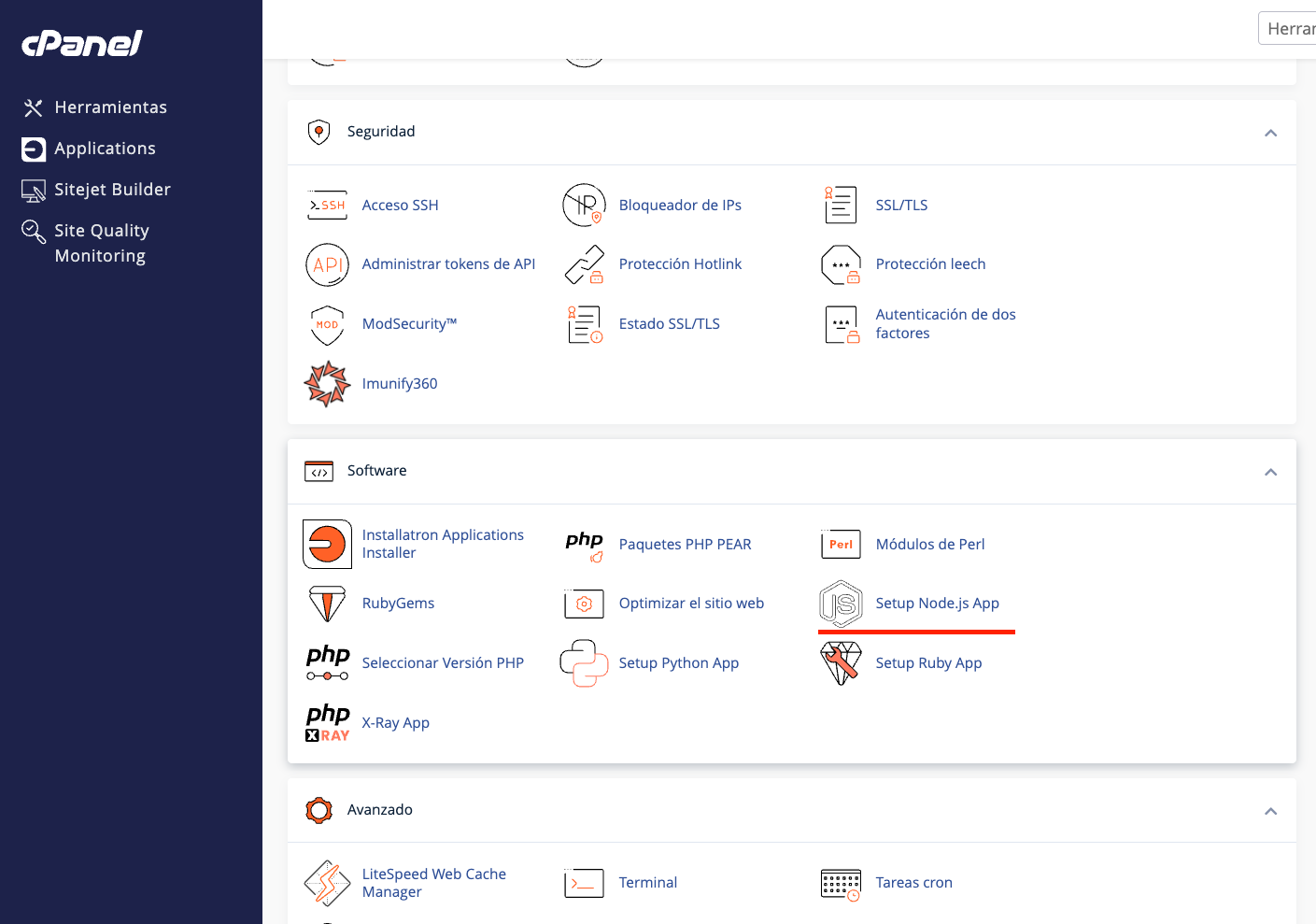This screenshot has height=924, width=1316.
Task: Open Paquetes PHP PEAR
Action: pyautogui.click(x=685, y=545)
